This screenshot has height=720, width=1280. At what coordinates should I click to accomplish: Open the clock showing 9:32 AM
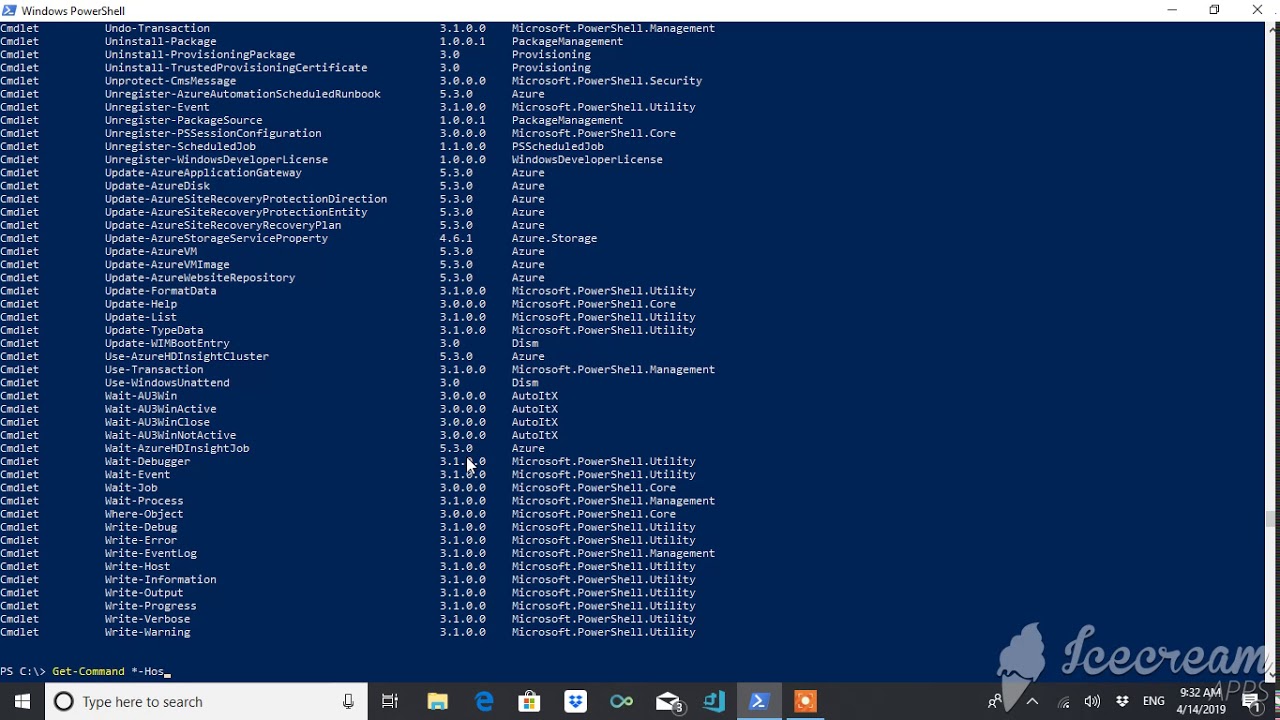pyautogui.click(x=1201, y=701)
